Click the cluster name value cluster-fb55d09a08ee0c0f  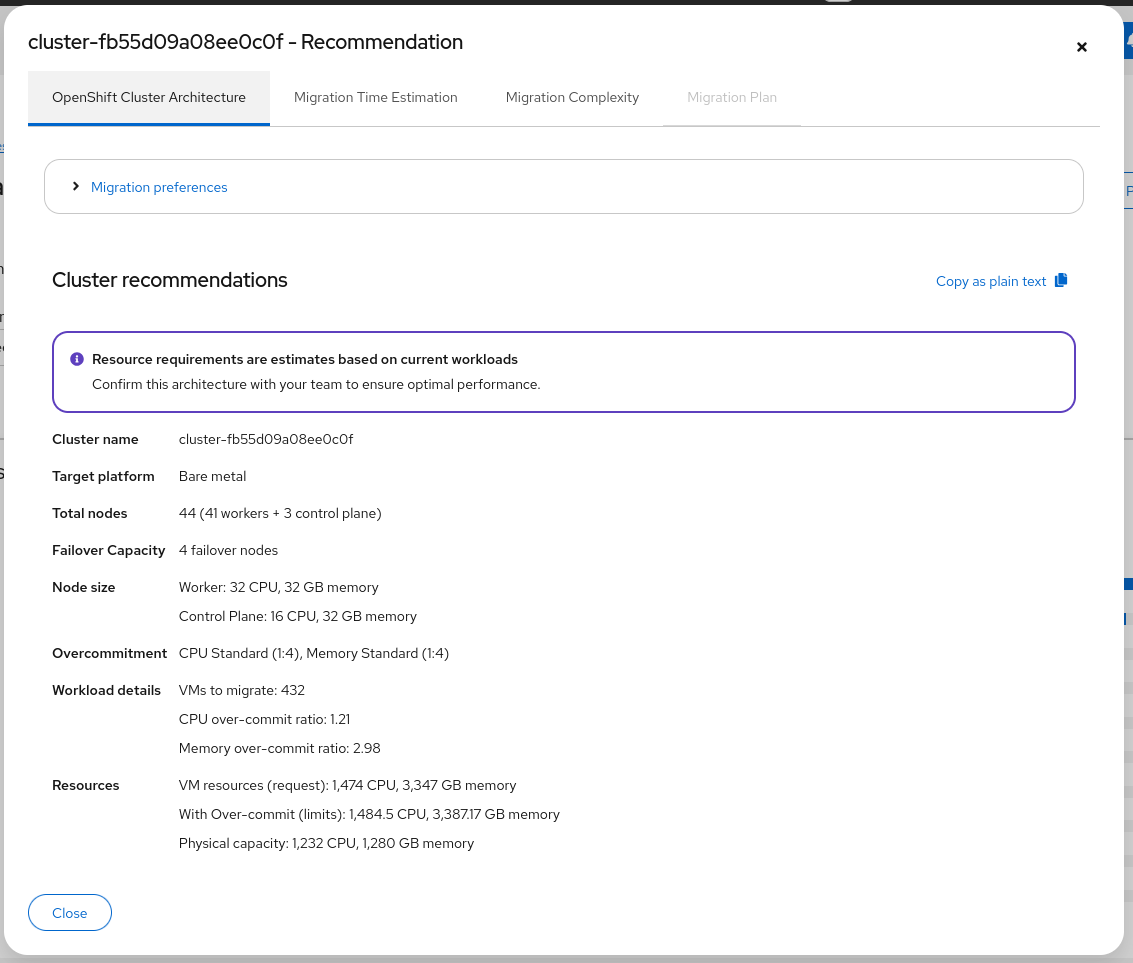click(266, 439)
